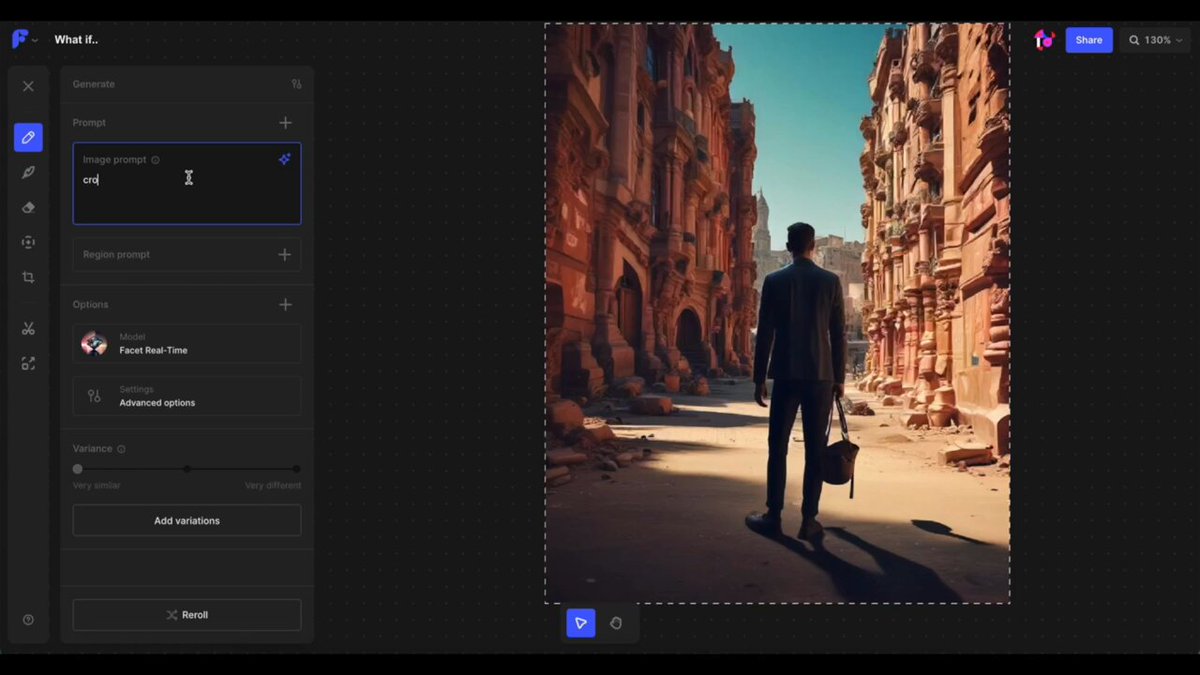
Task: Select the pen brush tool
Action: (x=28, y=172)
